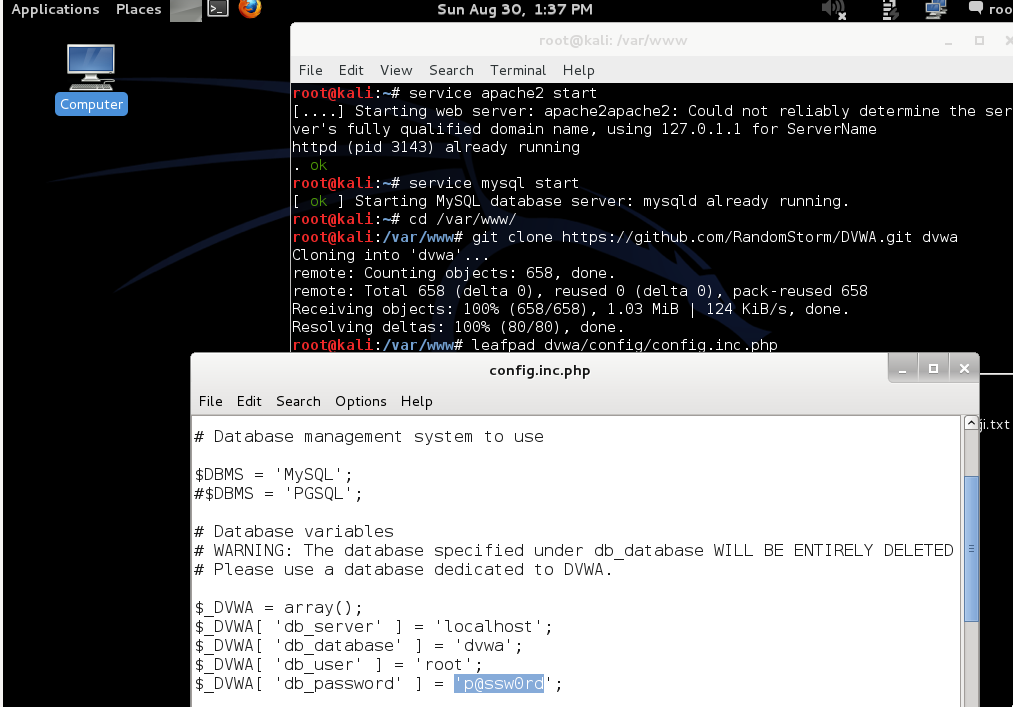Open the Leafpad File menu

coord(210,401)
